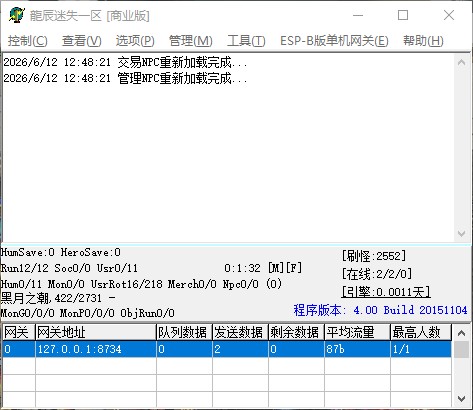Screen dimensions: 473x410
Task: Minimize the 龍辰迷失一区 window
Action: (x=358, y=15)
